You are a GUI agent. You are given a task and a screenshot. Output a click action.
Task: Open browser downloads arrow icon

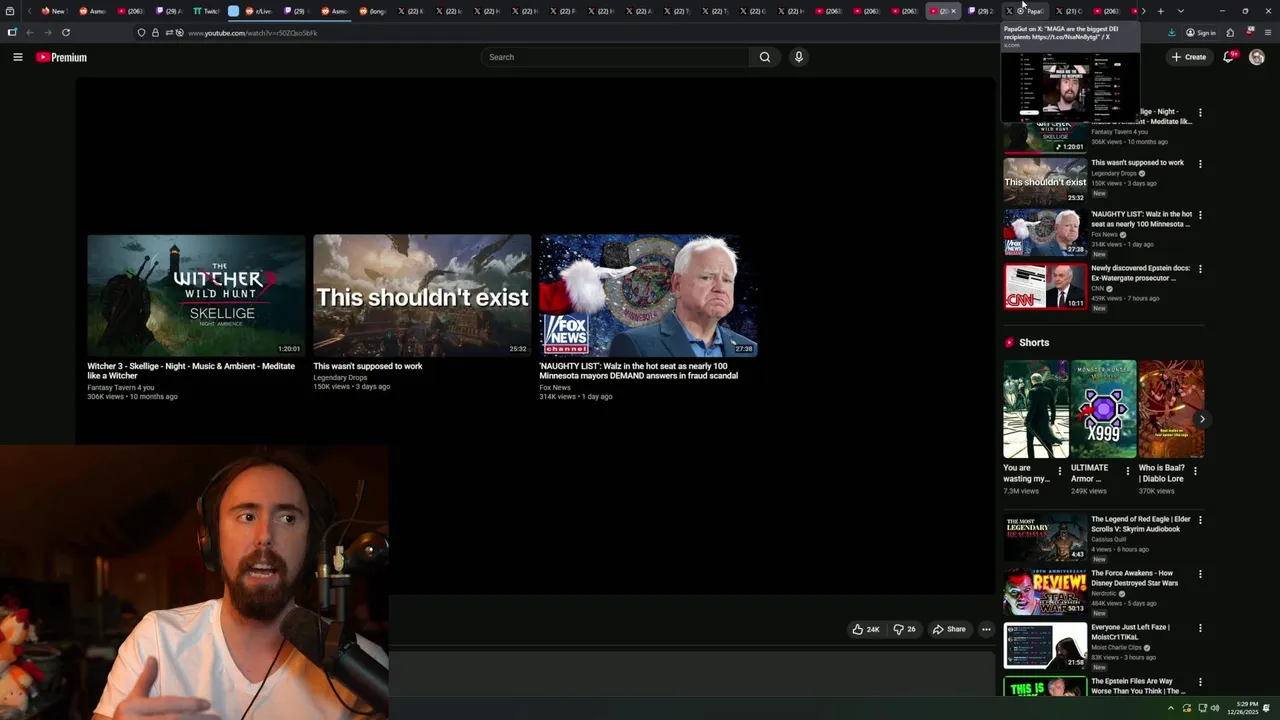pyautogui.click(x=1171, y=32)
